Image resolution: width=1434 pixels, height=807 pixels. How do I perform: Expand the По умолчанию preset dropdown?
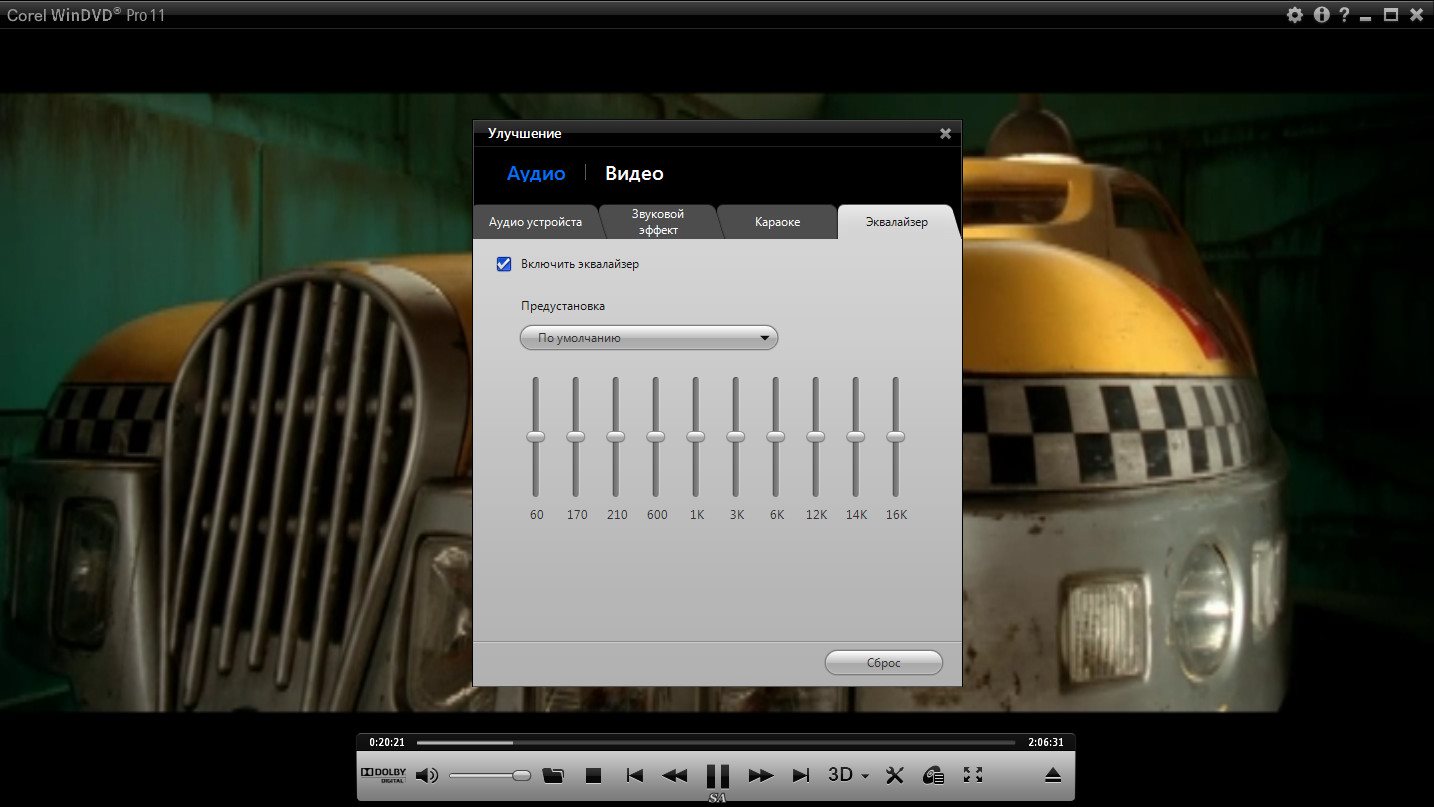[649, 338]
